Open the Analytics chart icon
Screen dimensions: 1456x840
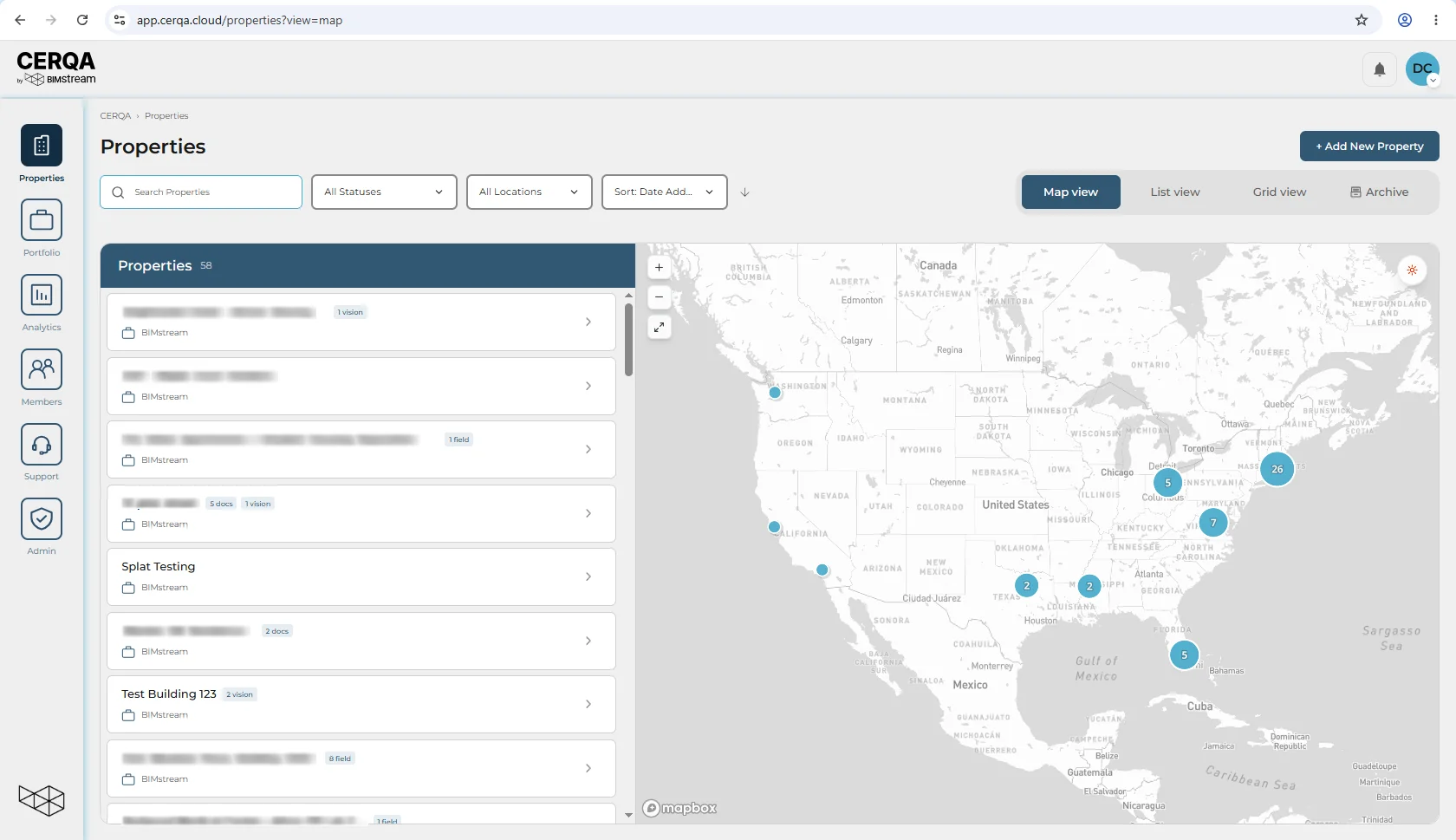click(x=42, y=294)
